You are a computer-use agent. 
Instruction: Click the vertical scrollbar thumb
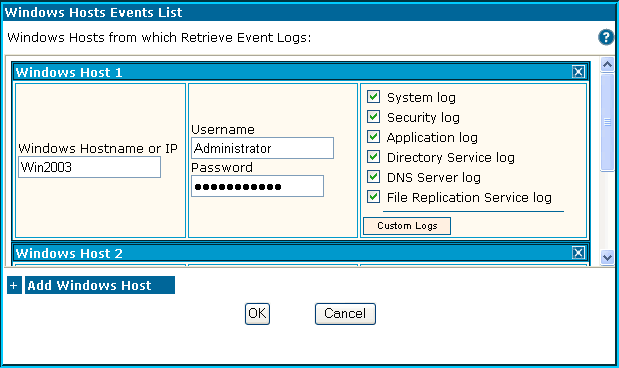coord(607,122)
